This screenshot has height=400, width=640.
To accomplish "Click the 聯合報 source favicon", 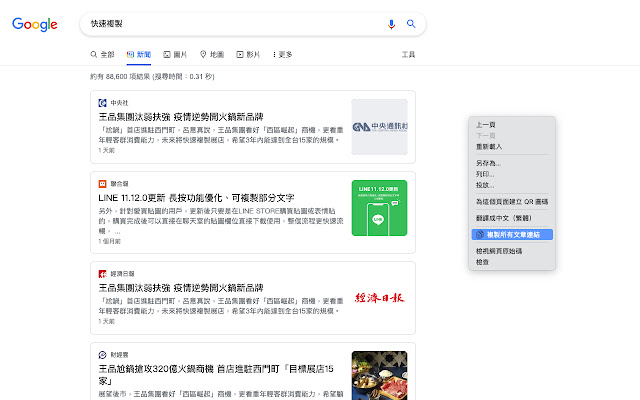I will (x=102, y=184).
